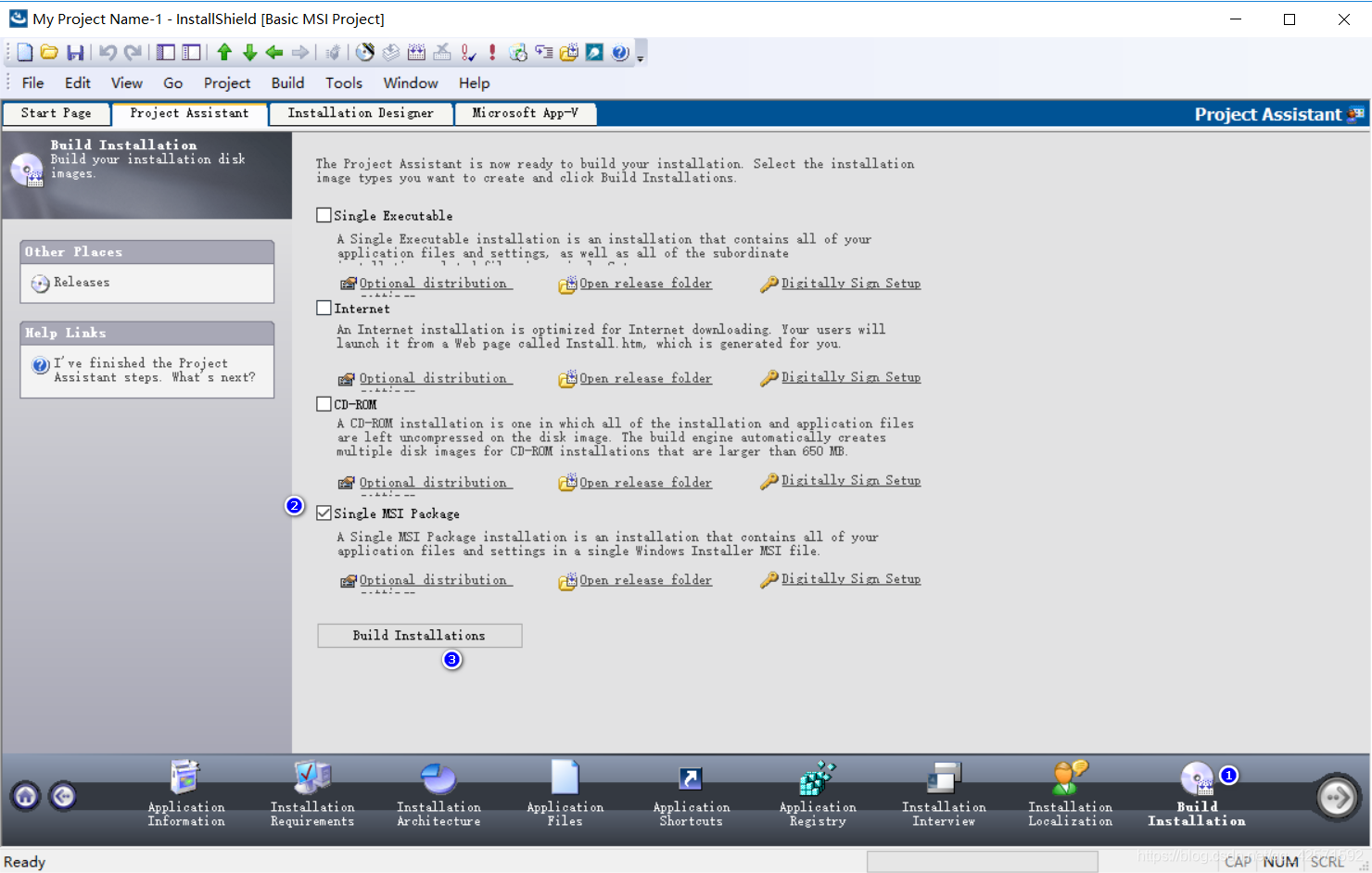Check the Single Executable option
The width and height of the screenshot is (1372, 873).
(324, 215)
